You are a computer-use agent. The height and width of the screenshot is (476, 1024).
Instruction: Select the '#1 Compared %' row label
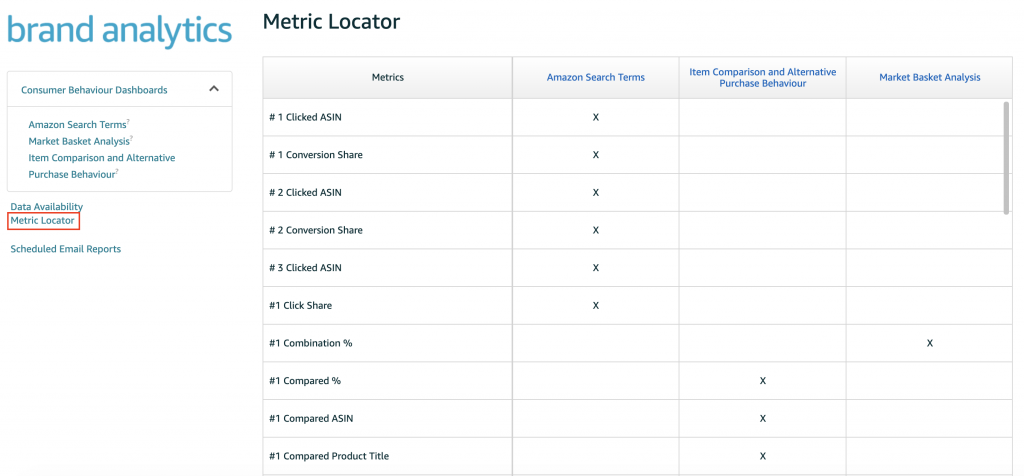pyautogui.click(x=305, y=381)
